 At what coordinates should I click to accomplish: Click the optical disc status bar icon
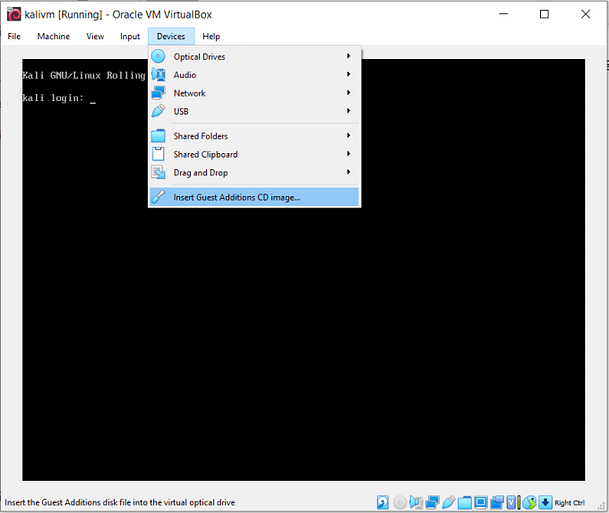coord(400,503)
